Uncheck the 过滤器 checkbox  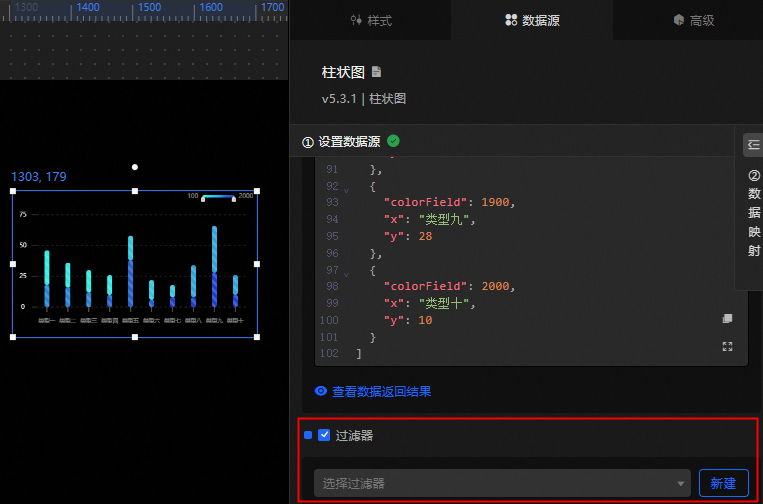tap(324, 435)
